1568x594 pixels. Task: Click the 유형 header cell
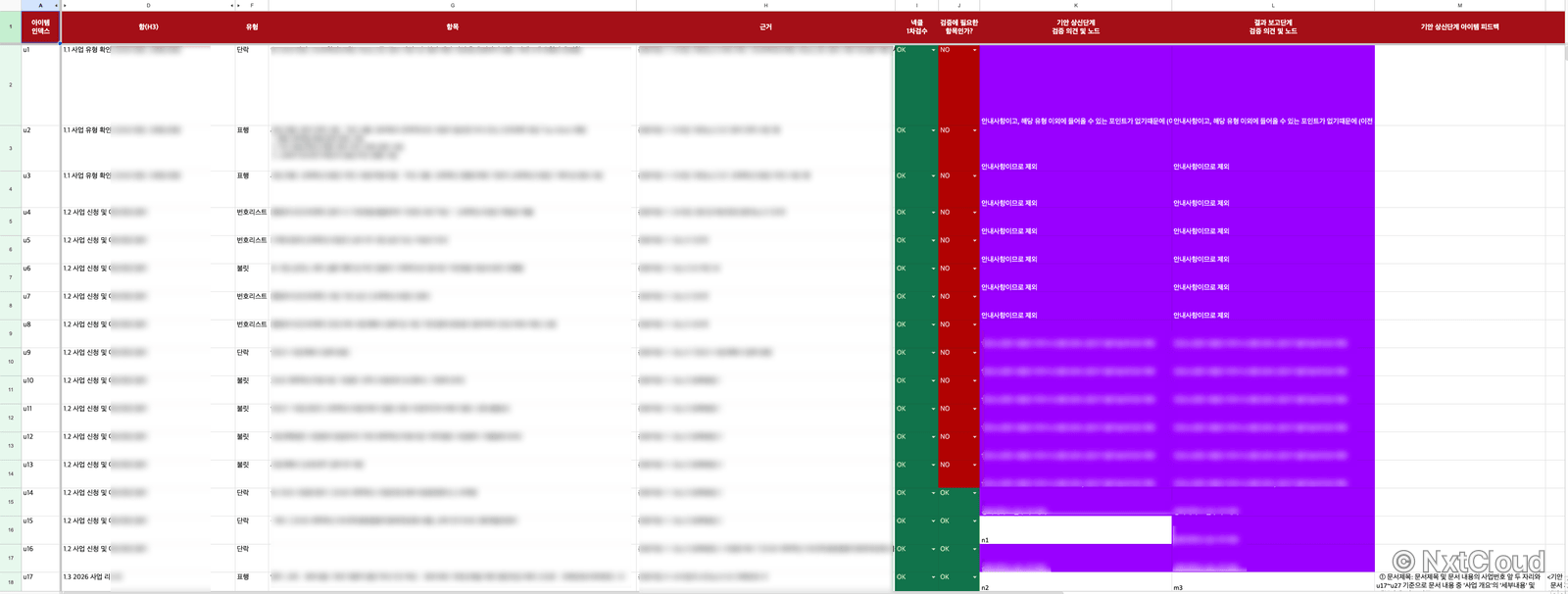point(252,27)
